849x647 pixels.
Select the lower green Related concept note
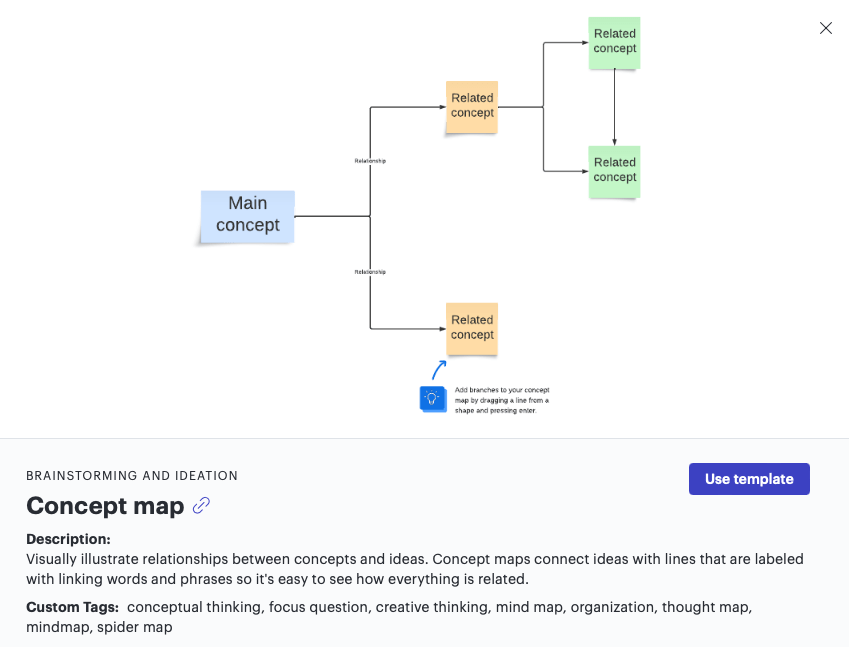coord(613,170)
